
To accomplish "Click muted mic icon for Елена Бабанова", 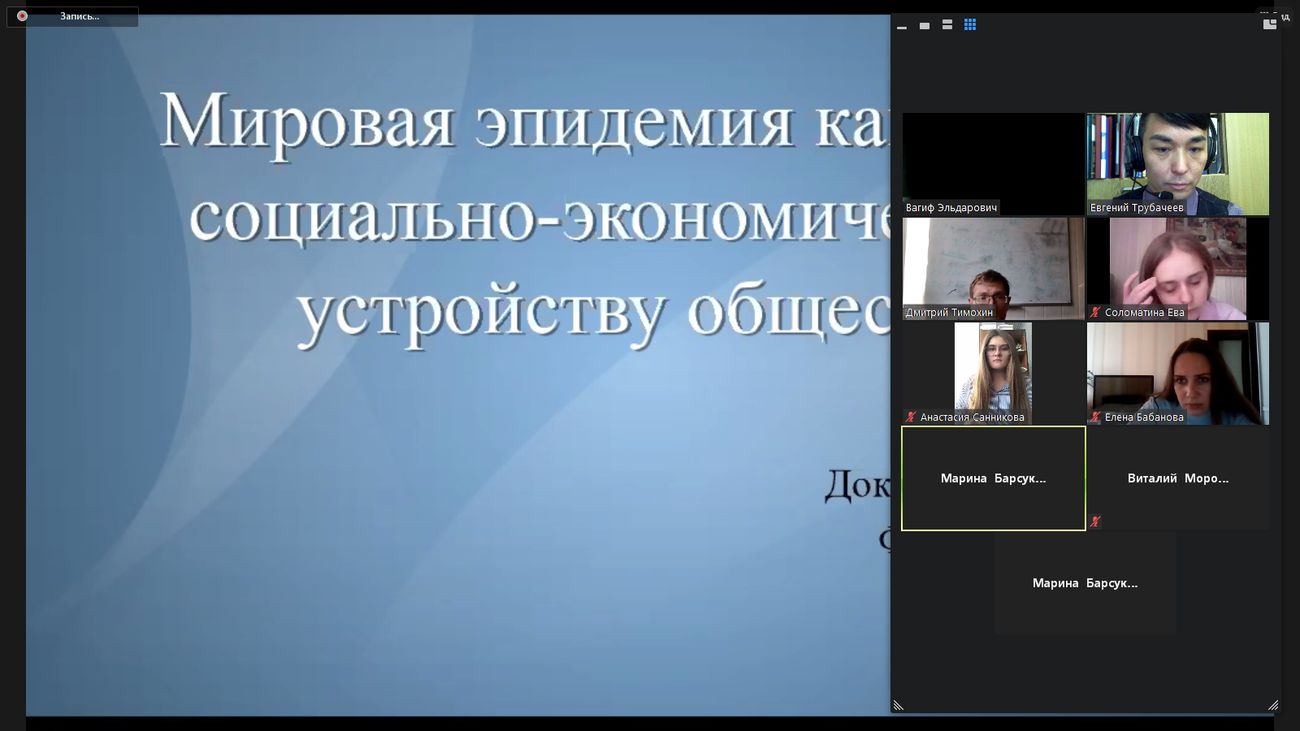I will [1096, 417].
